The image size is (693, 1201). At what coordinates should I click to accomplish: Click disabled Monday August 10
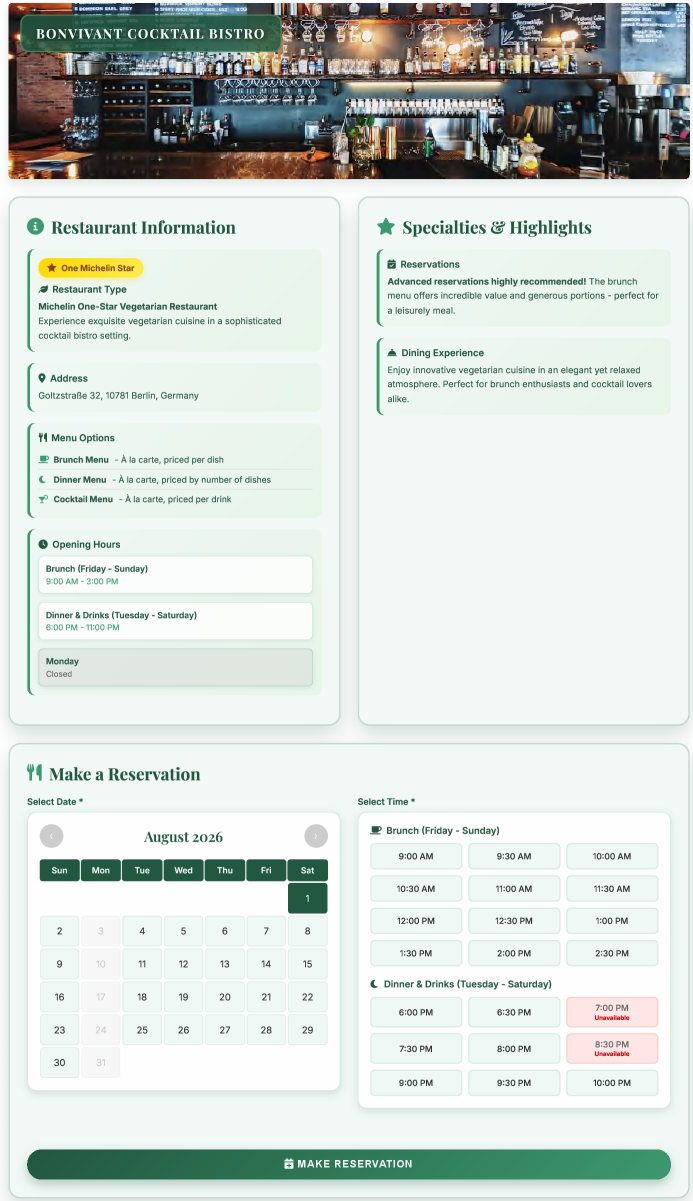coord(101,964)
